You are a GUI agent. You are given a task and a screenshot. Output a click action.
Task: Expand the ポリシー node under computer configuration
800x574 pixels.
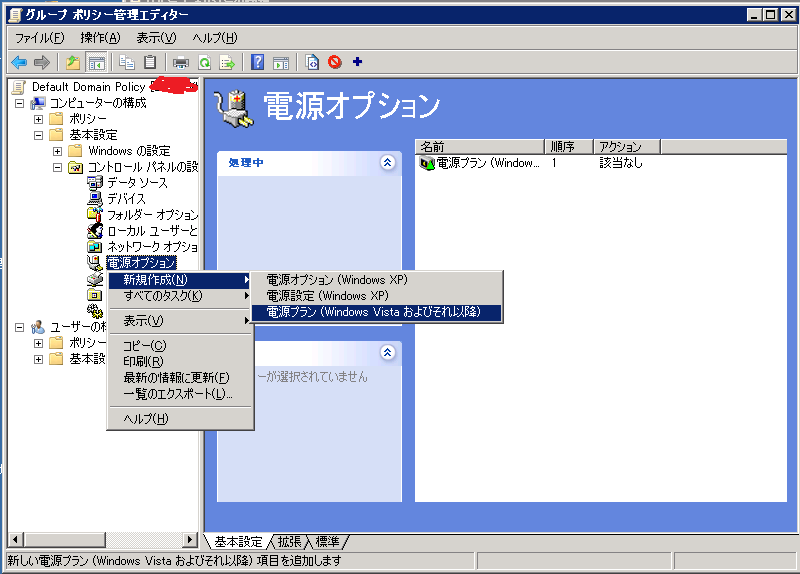[38, 119]
